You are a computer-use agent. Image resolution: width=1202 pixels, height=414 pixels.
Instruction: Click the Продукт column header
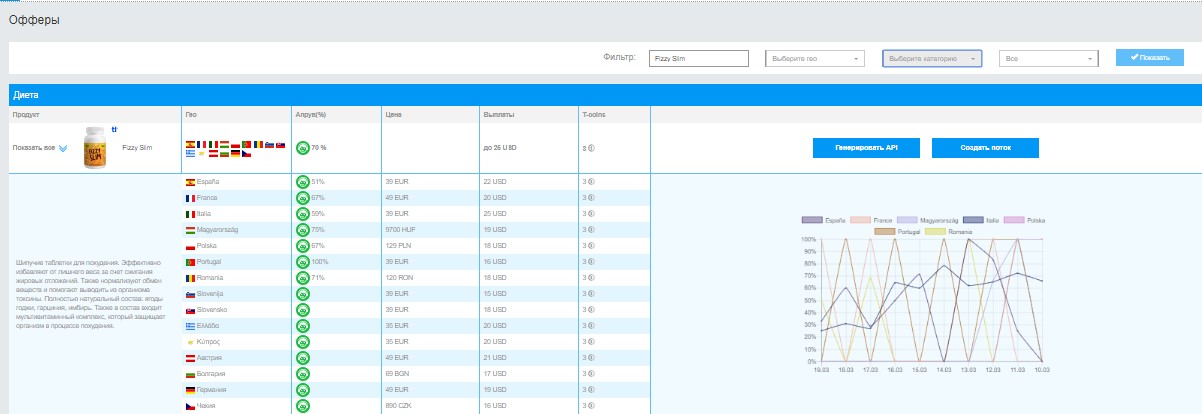26,114
